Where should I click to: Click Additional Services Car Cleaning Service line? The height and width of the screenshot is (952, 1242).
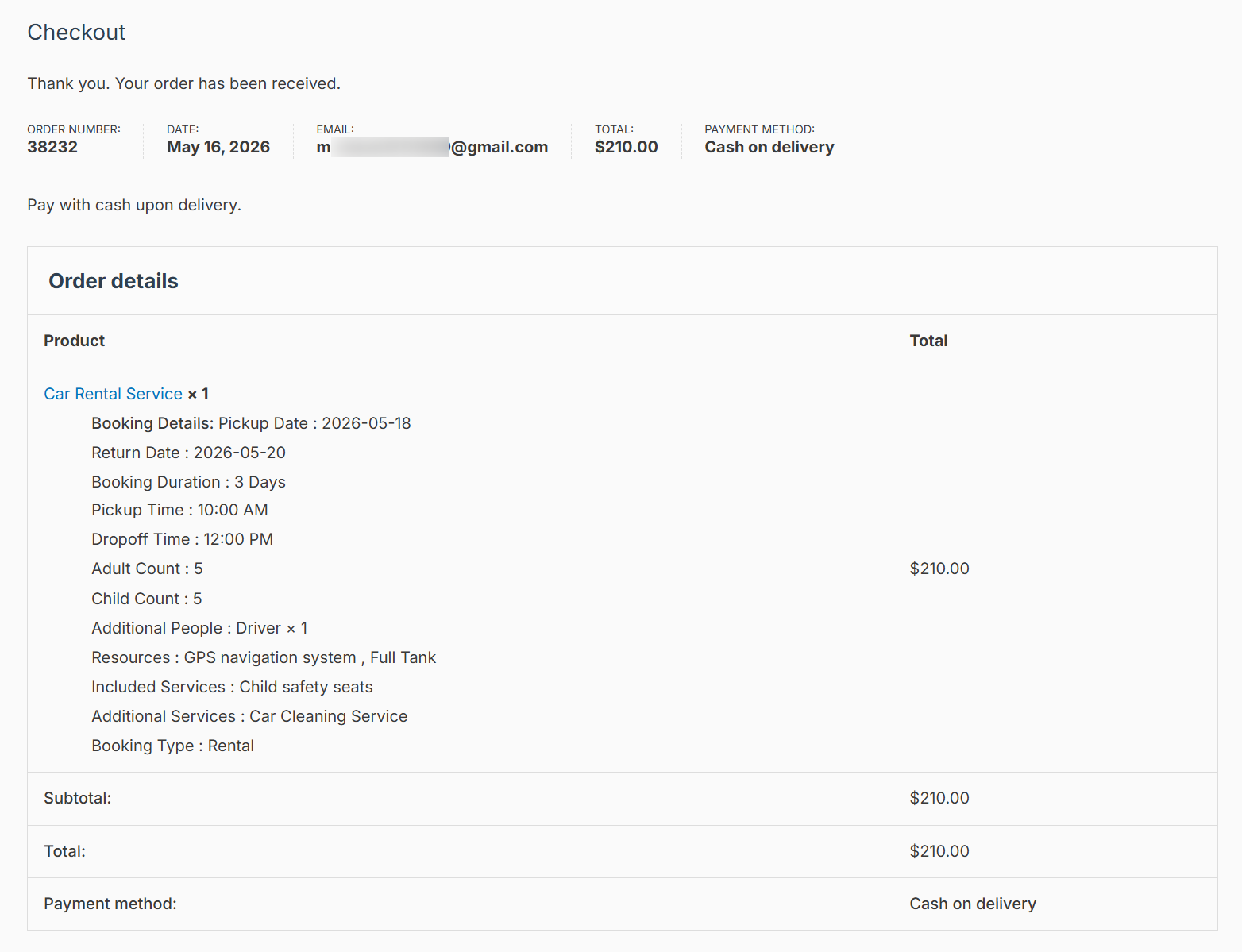(x=249, y=716)
